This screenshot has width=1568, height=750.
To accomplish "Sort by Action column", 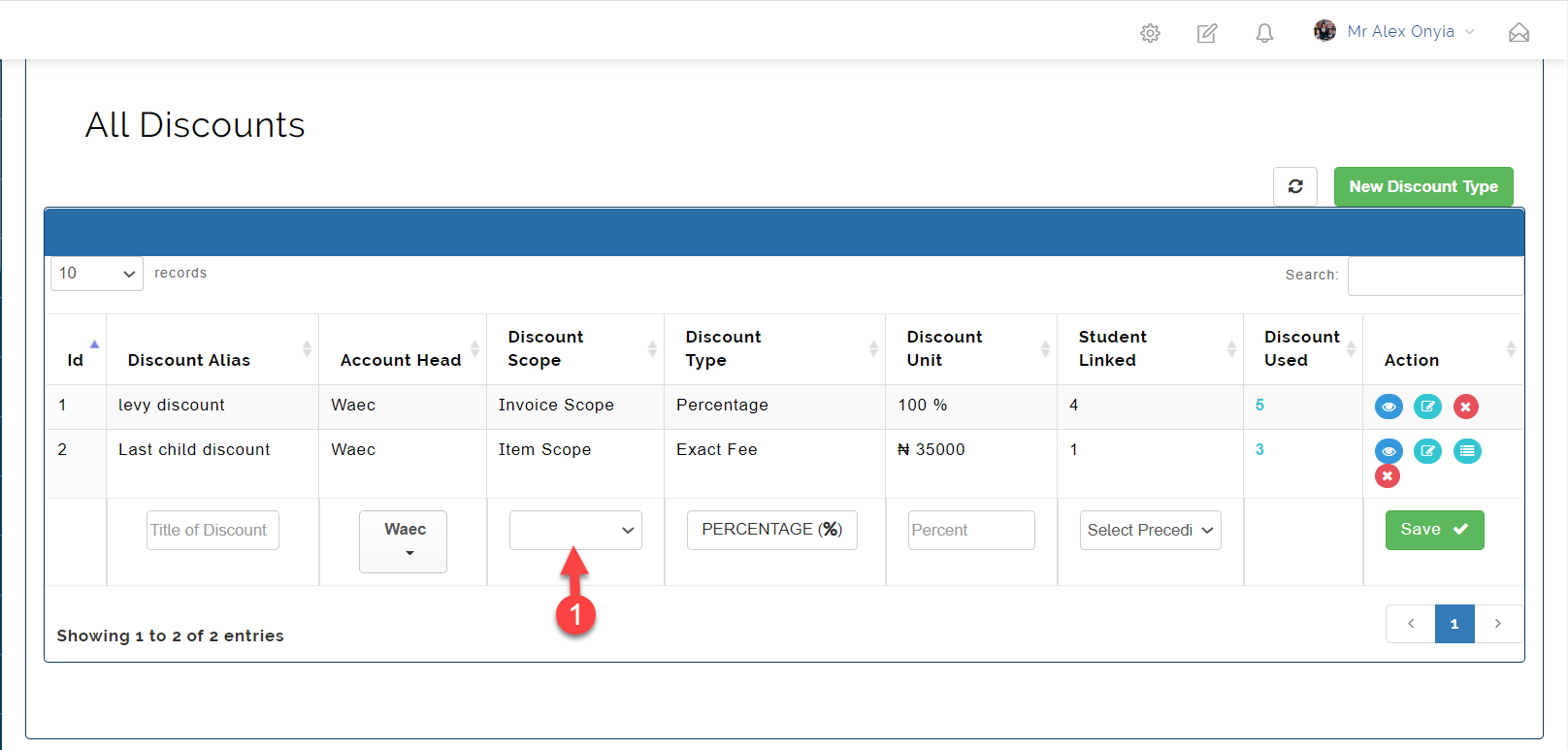I will [x=1443, y=349].
